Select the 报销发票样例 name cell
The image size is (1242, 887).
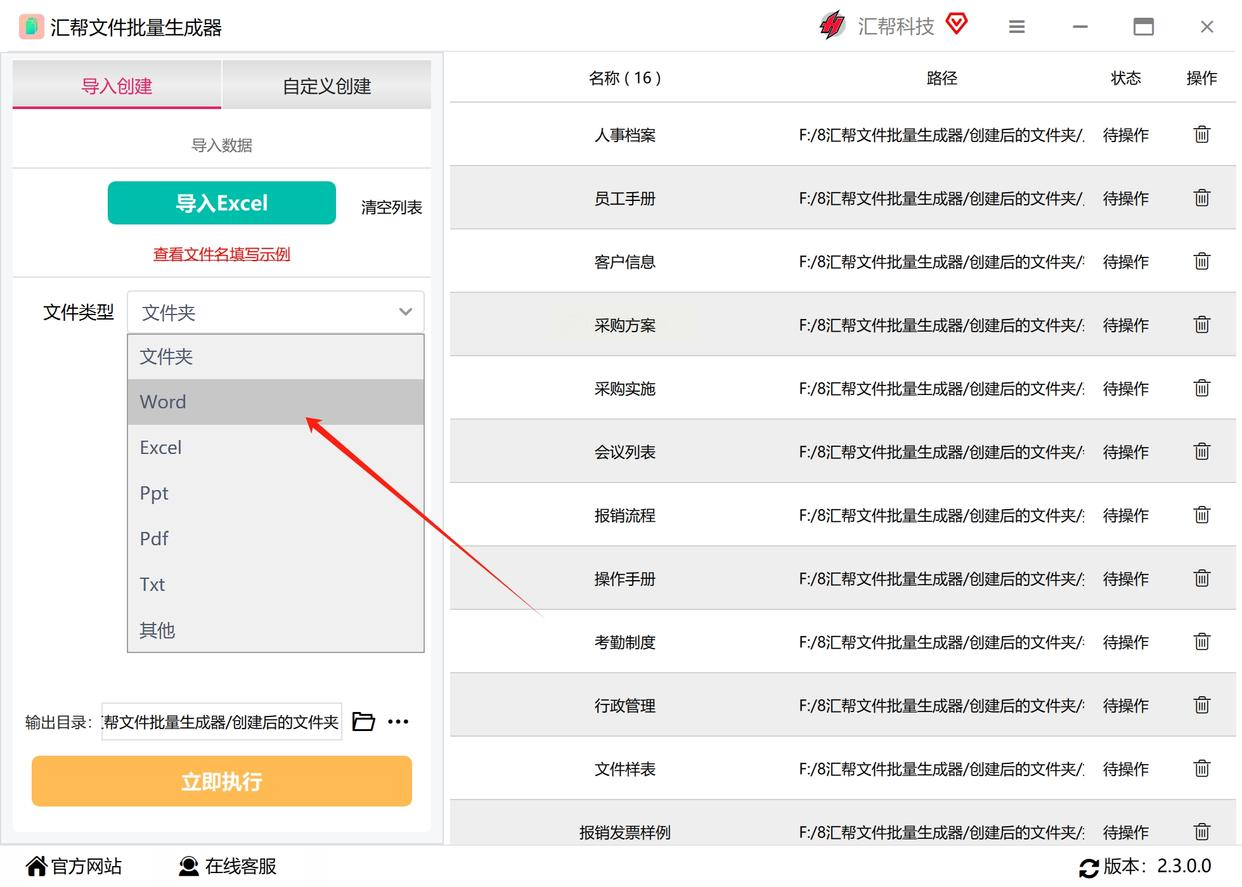point(625,832)
